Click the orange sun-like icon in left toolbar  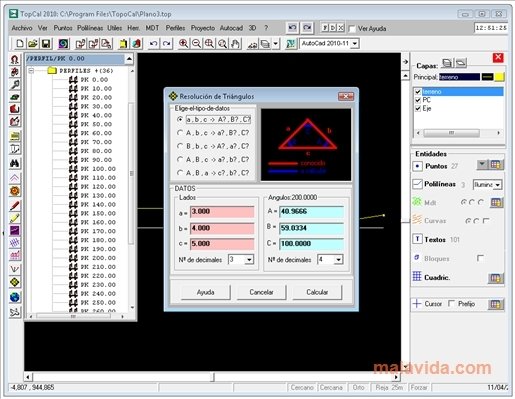15,191
